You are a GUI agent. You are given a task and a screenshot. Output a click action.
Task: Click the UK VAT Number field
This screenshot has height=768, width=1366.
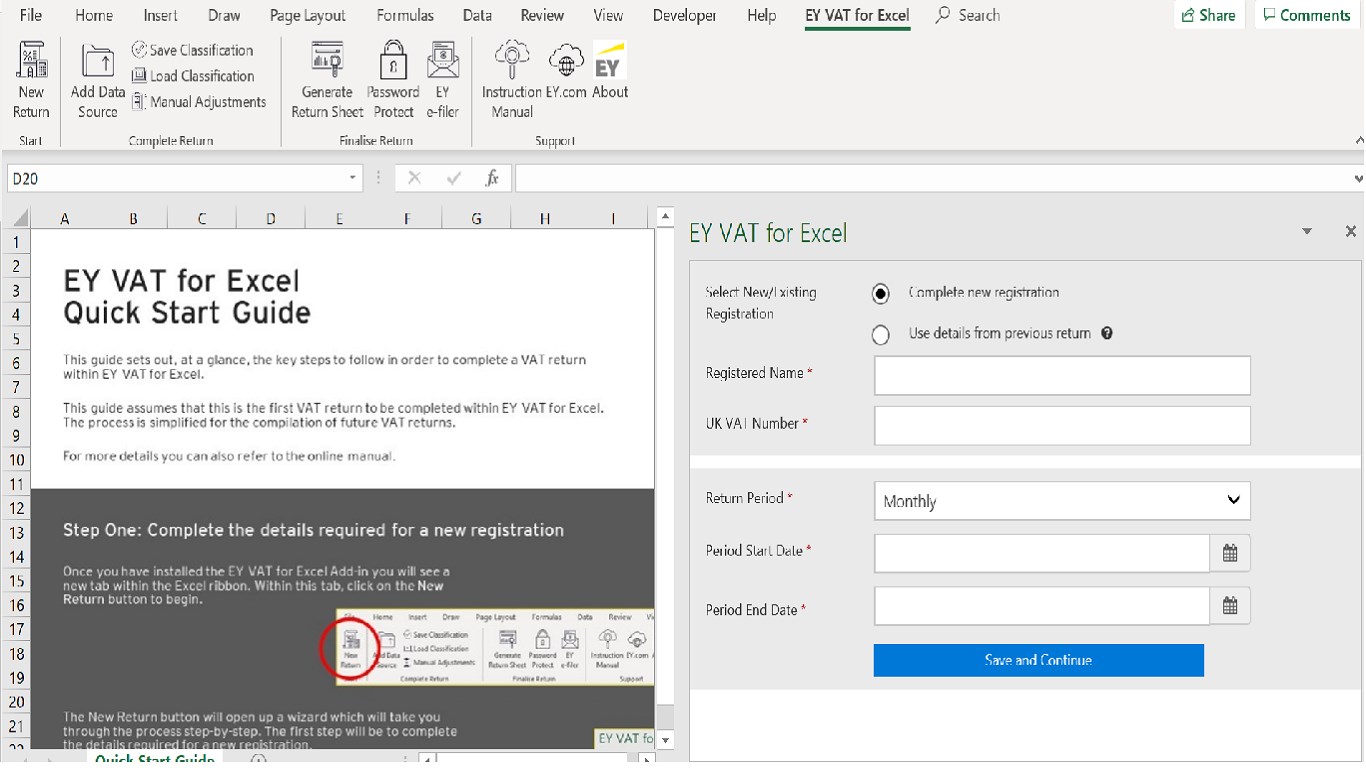[x=1062, y=425]
